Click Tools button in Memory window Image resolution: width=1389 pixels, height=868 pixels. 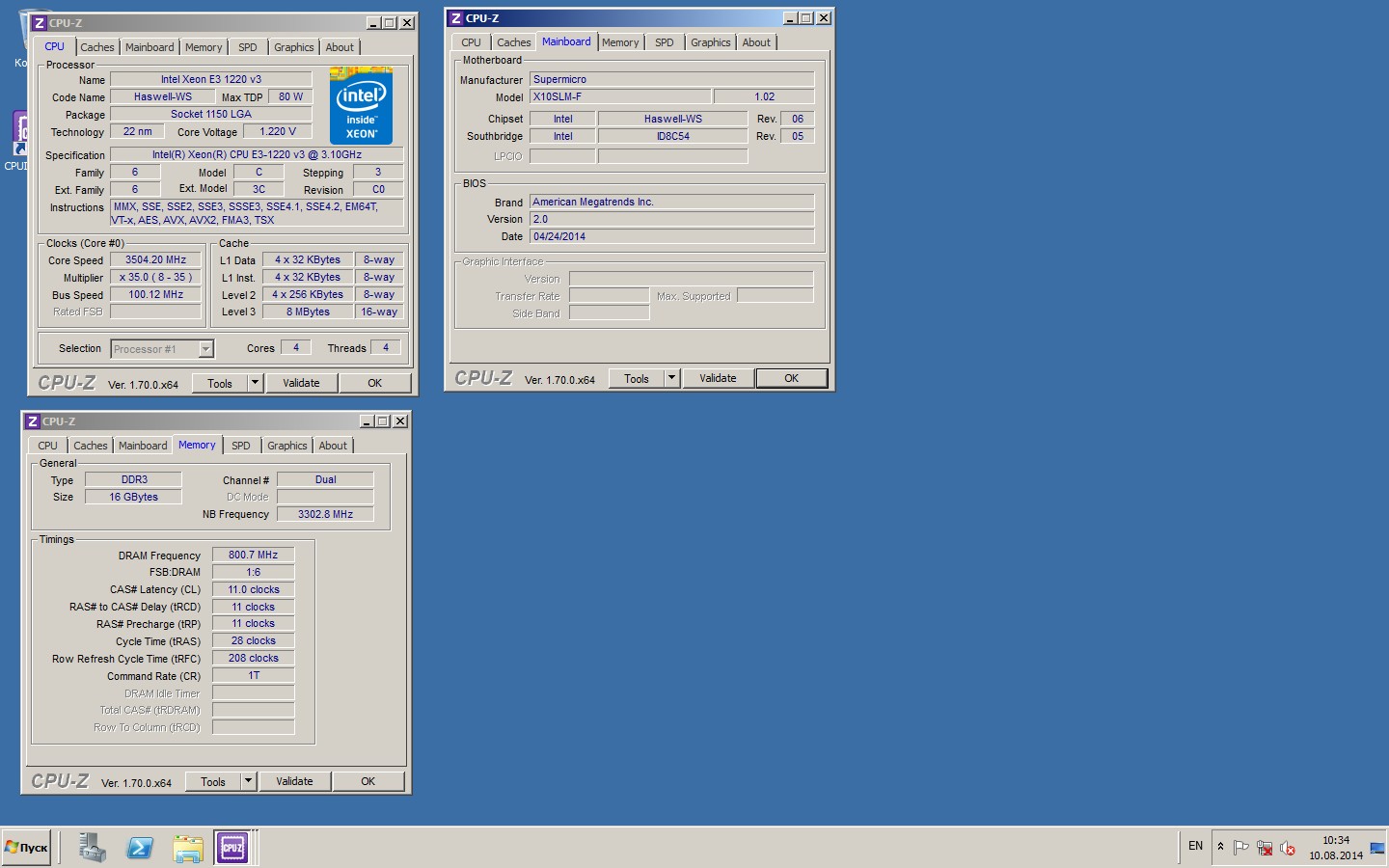(213, 781)
